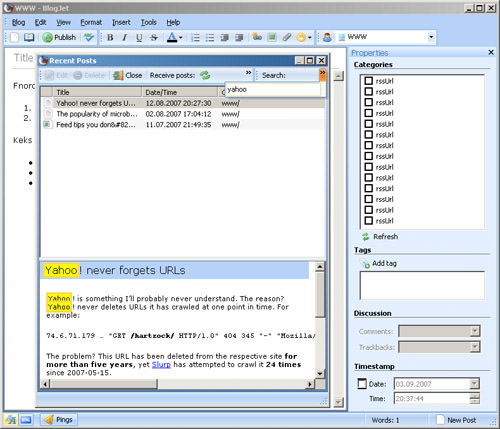
Task: Sort posts by the Date/Time column header
Action: (180, 92)
